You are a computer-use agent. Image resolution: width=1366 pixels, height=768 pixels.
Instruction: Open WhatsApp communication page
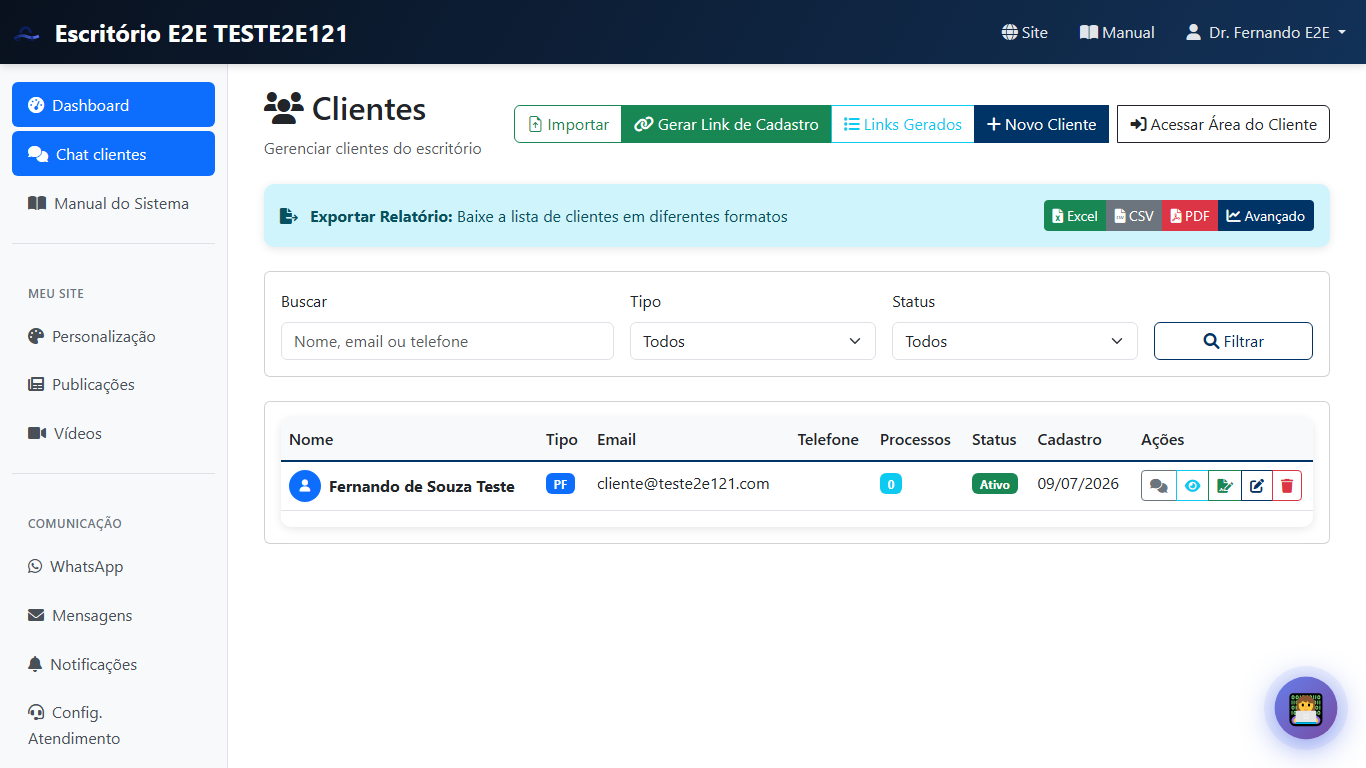[113, 566]
